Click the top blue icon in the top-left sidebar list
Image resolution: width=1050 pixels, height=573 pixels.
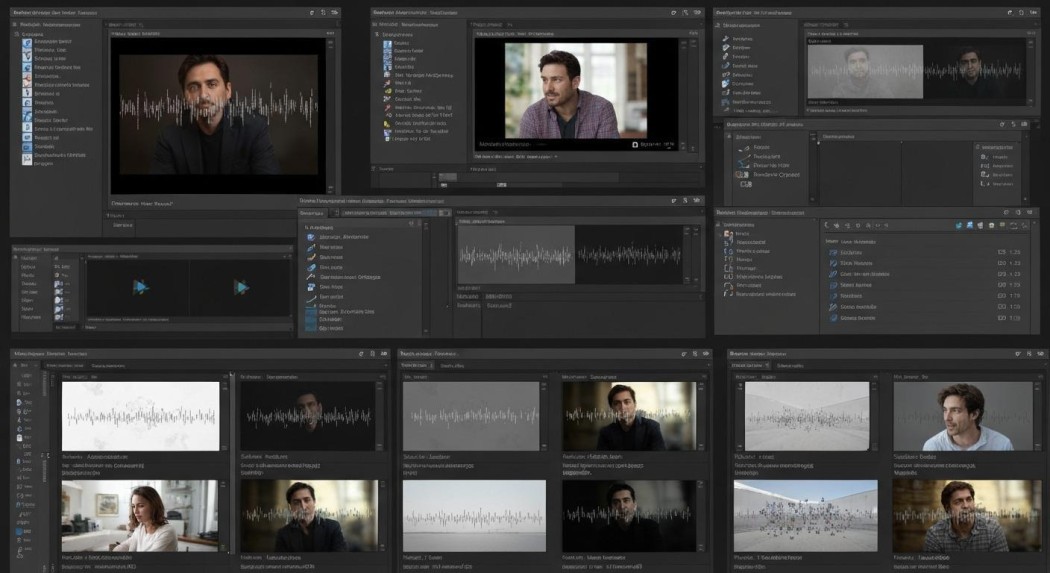[x=27, y=42]
